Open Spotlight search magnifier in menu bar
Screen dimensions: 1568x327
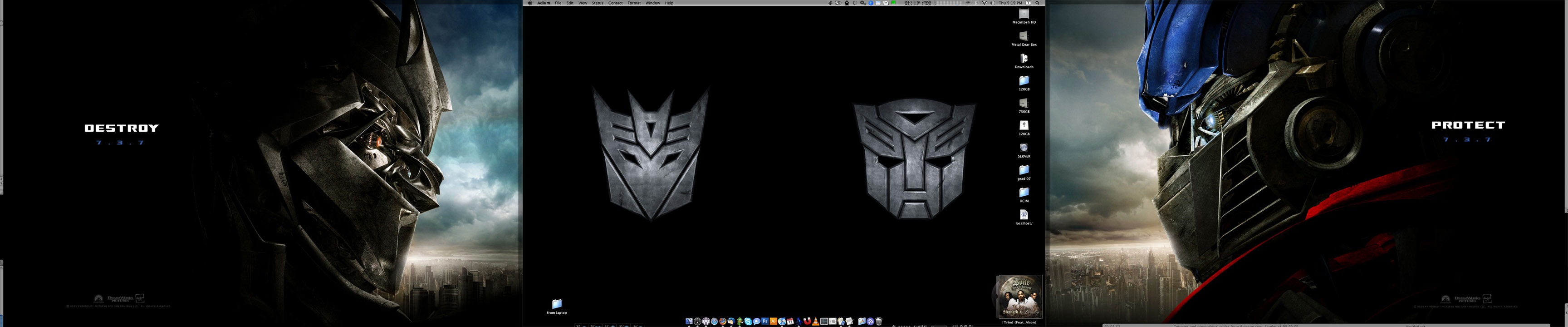click(x=1037, y=3)
